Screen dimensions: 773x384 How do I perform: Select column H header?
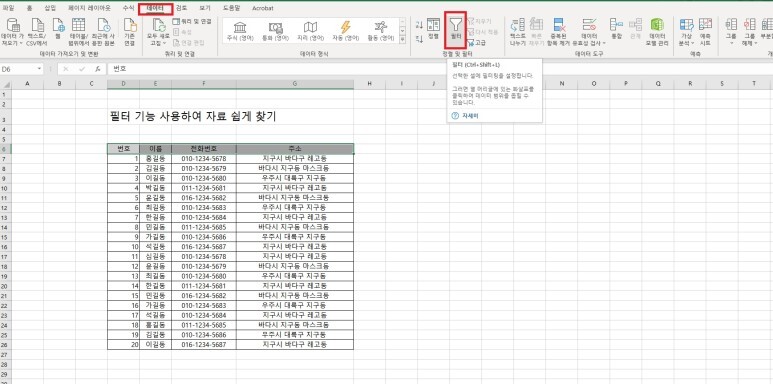[369, 84]
